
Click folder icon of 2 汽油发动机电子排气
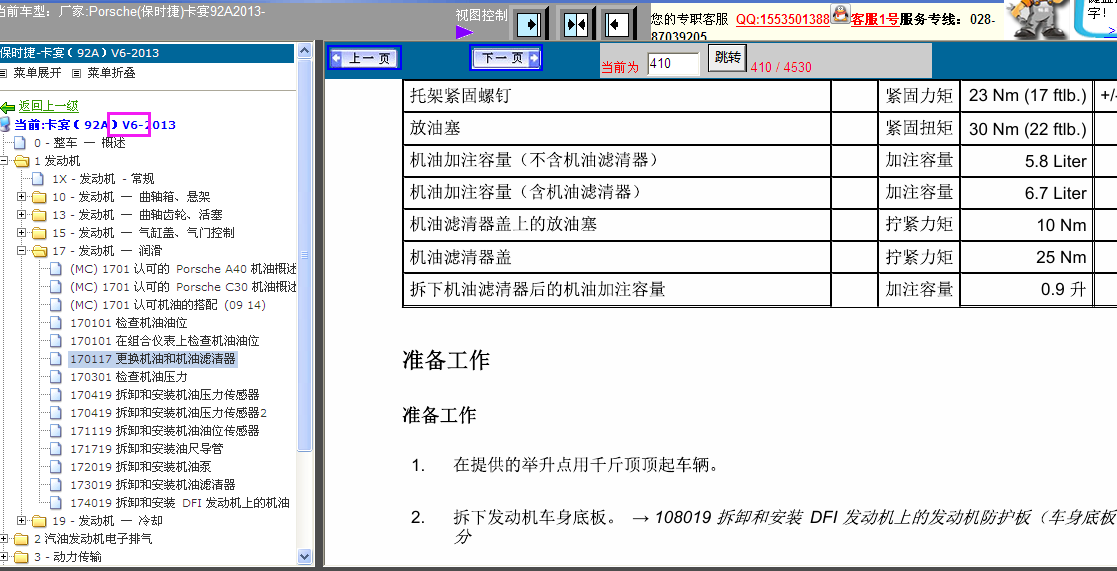pyautogui.click(x=21, y=539)
